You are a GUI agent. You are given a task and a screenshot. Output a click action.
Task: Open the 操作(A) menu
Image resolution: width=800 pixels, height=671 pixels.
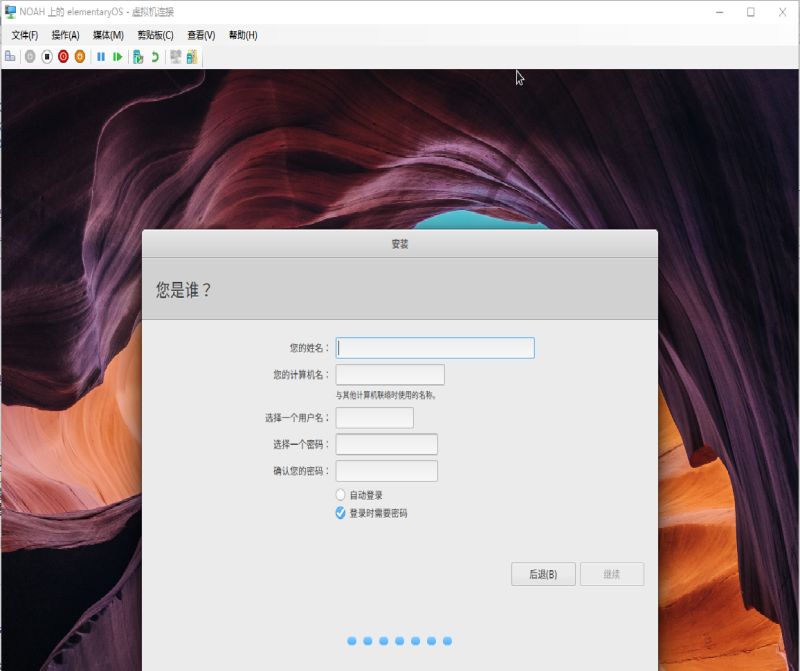click(x=65, y=35)
